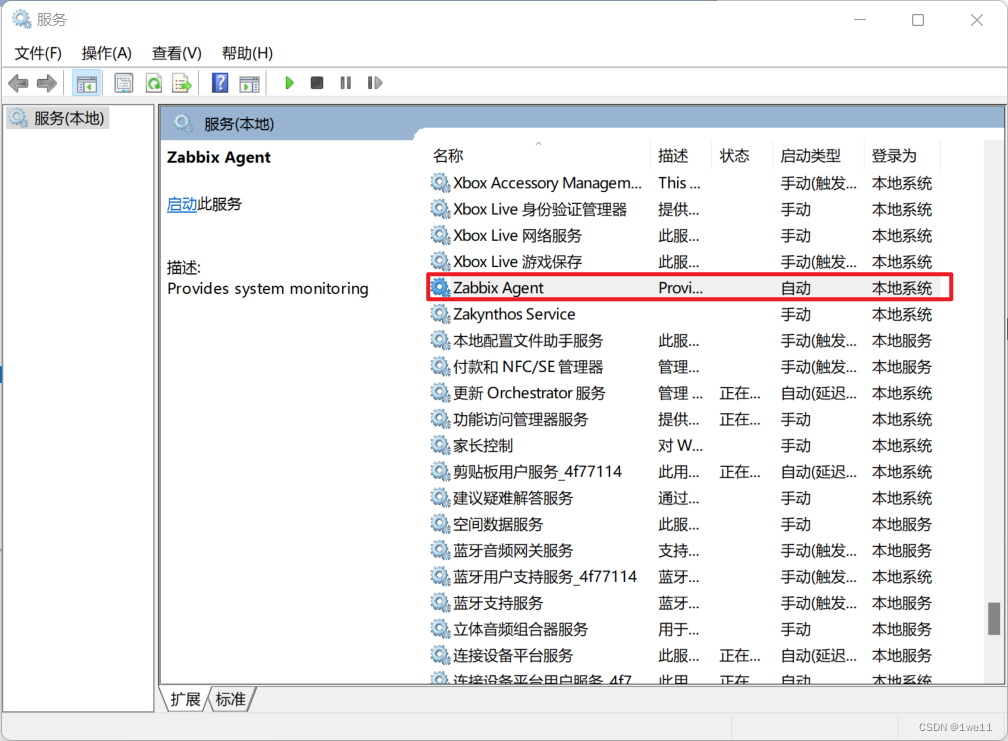Click the gear icon of Xbox Accessory Management row
Image resolution: width=1008 pixels, height=741 pixels.
440,183
